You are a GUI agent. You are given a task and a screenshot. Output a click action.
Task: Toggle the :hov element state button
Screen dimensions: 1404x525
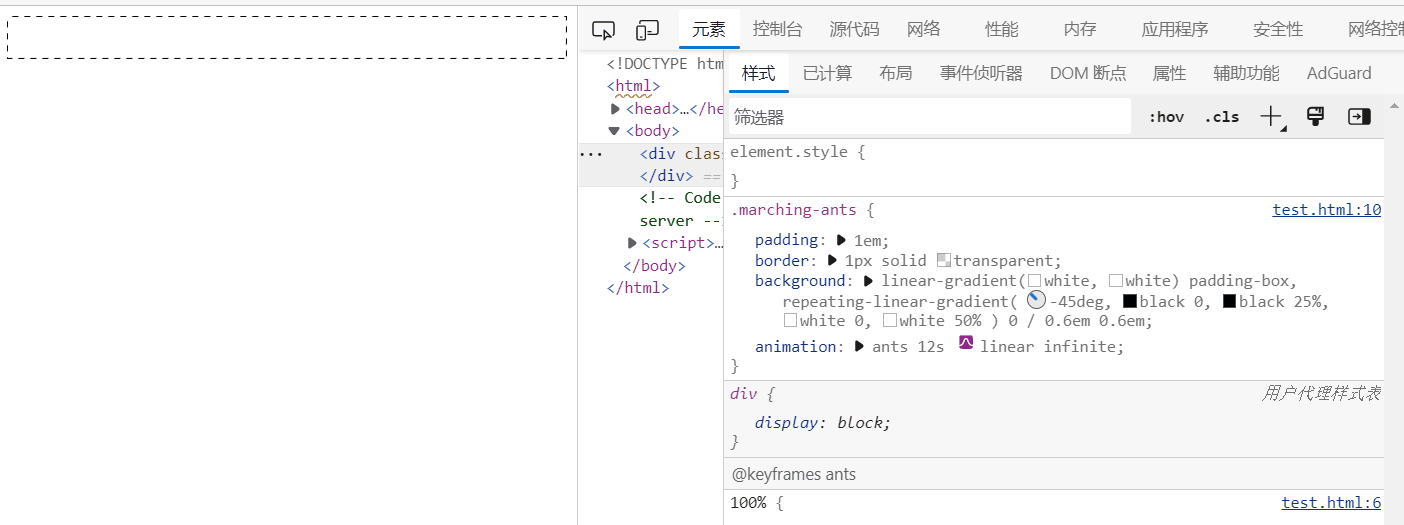click(x=1166, y=117)
